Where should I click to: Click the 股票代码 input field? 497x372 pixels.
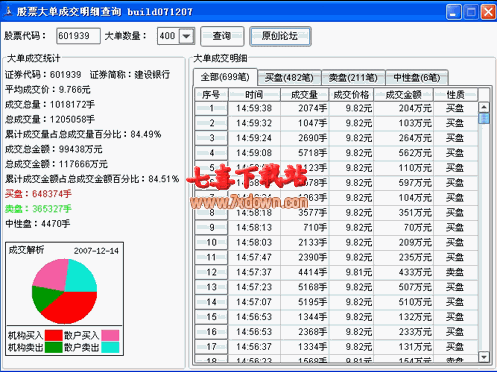pos(78,36)
